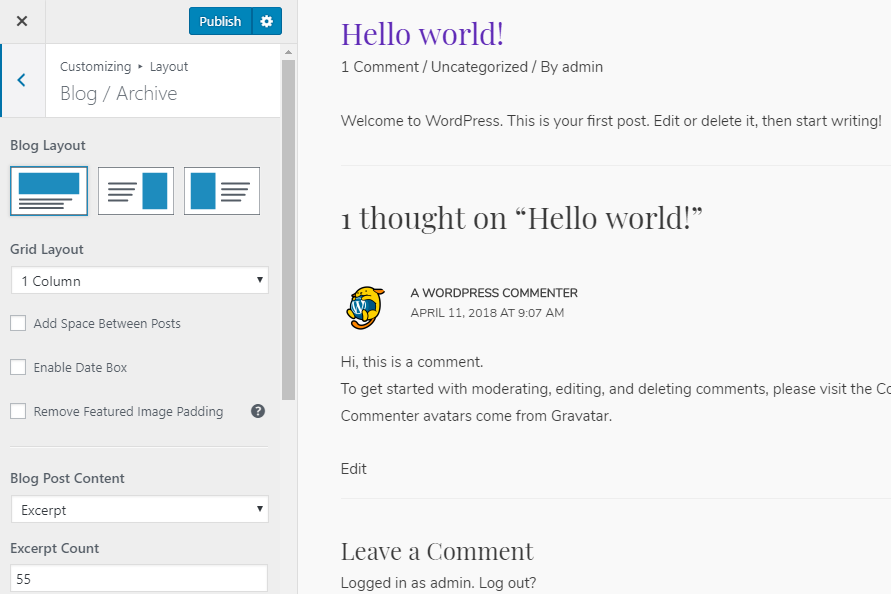
Task: Click the 'To get started with moderating' line
Action: tap(616, 389)
